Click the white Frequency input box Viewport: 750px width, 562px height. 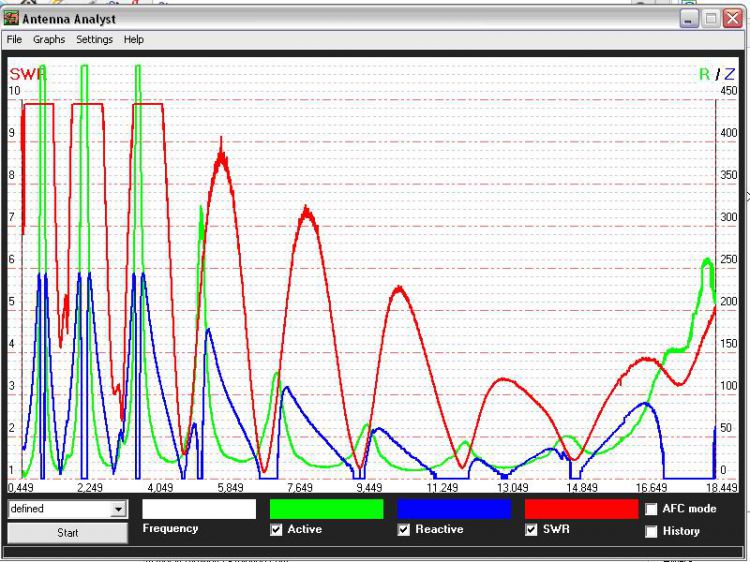point(199,509)
